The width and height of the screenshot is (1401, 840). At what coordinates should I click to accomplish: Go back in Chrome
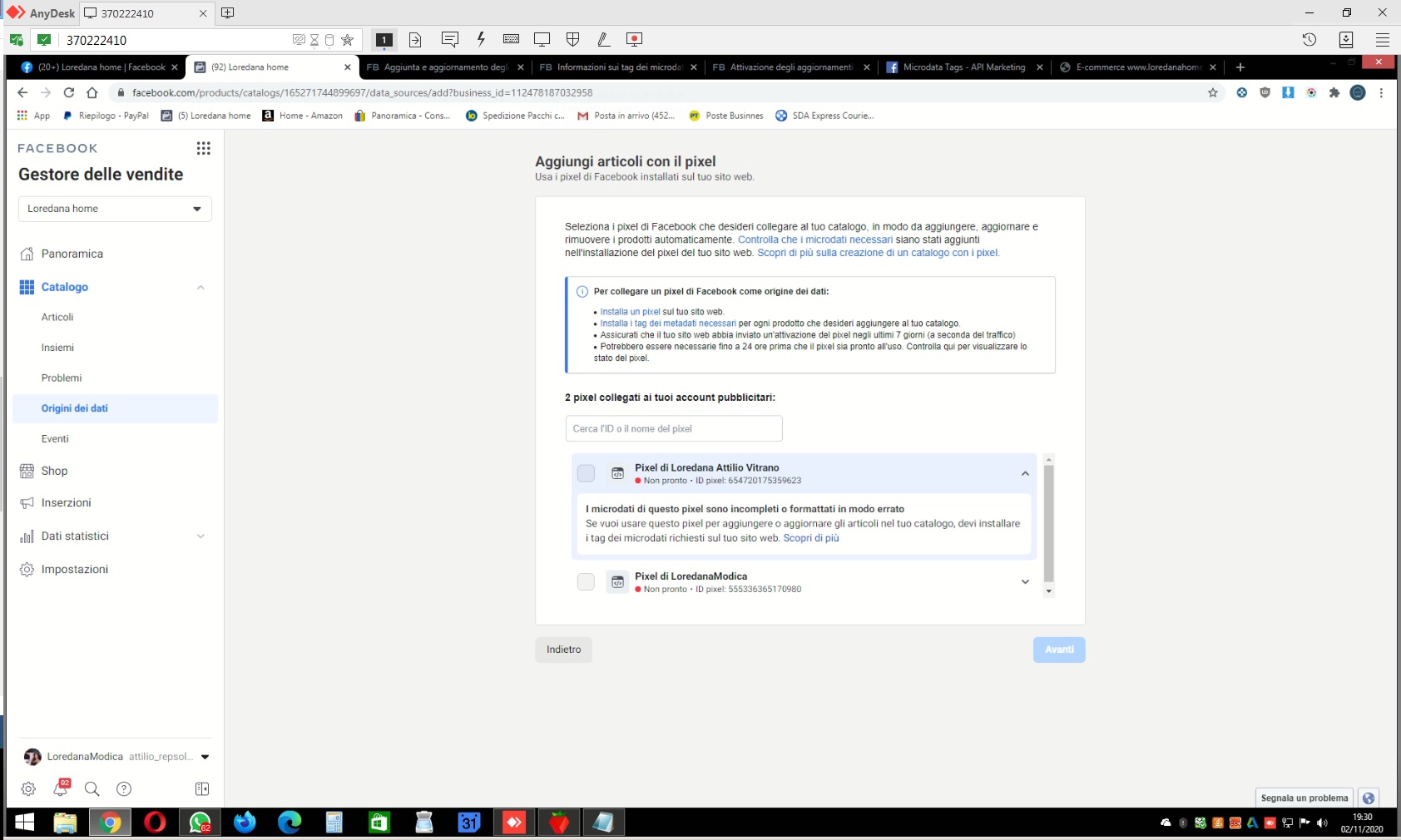point(22,92)
